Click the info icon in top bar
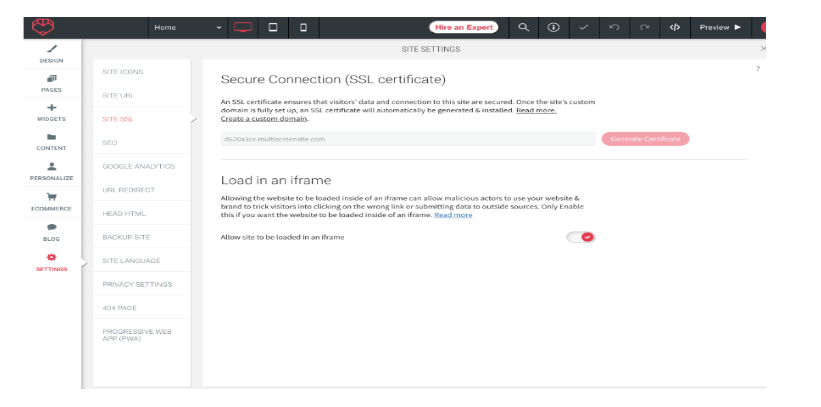This screenshot has height=407, width=821. [553, 27]
